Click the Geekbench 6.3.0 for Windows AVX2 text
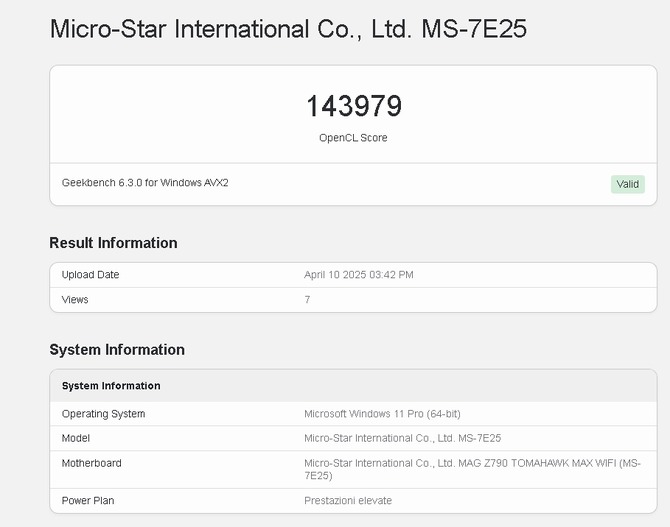The height and width of the screenshot is (527, 670). pos(145,183)
